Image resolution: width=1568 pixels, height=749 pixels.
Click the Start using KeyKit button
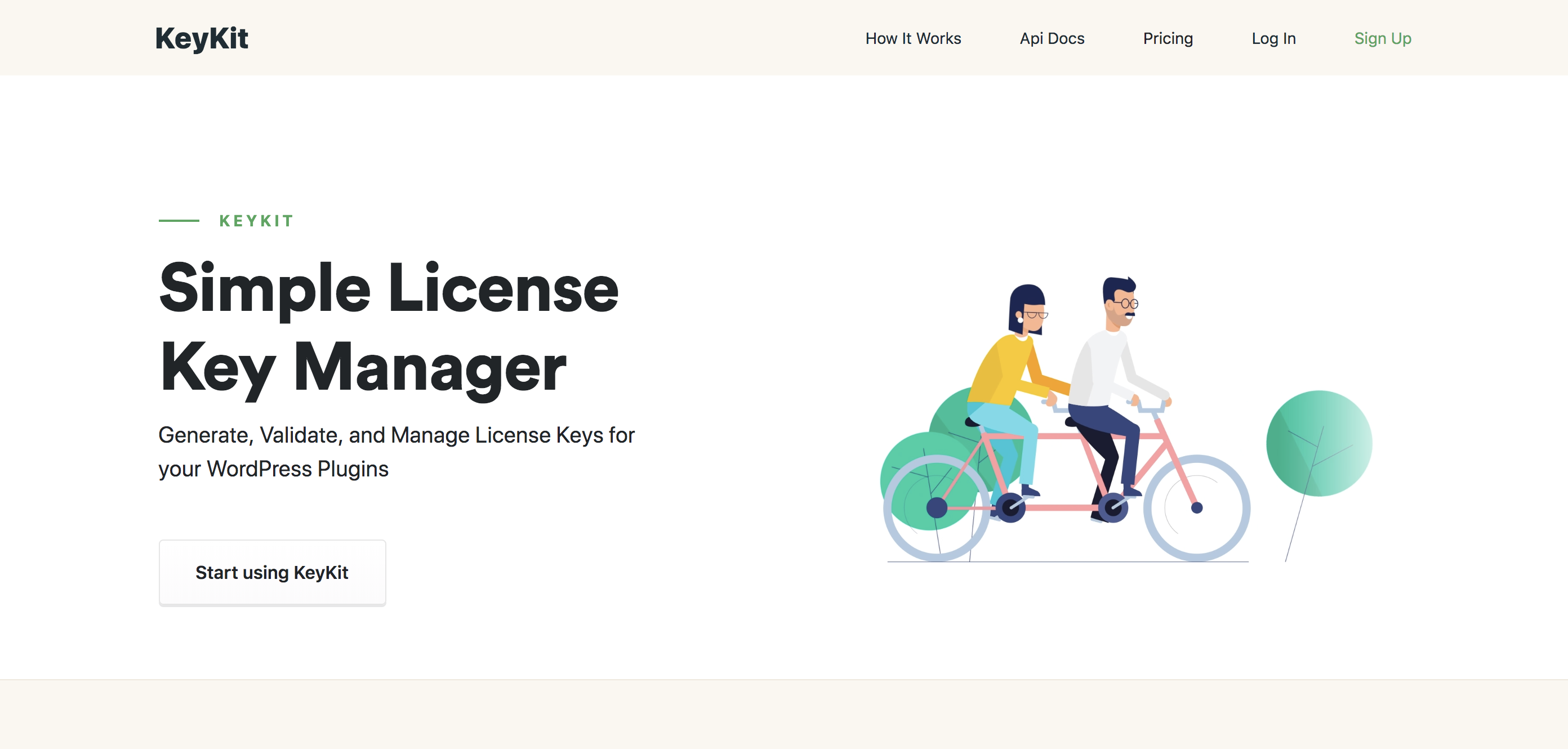pyautogui.click(x=272, y=572)
